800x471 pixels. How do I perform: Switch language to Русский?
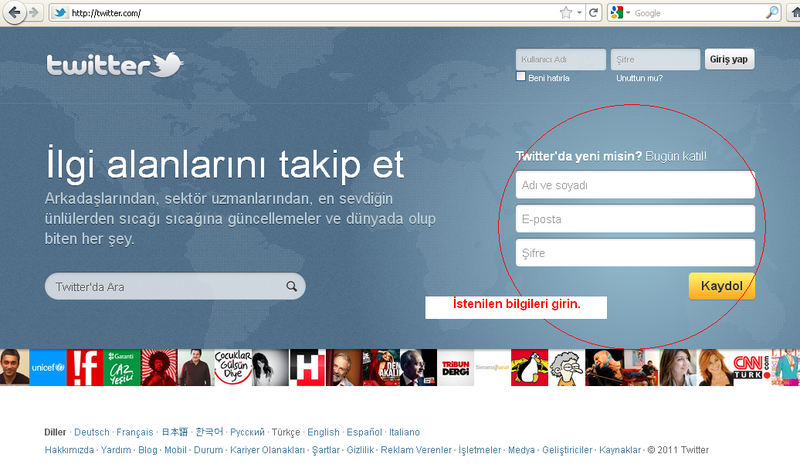[247, 432]
